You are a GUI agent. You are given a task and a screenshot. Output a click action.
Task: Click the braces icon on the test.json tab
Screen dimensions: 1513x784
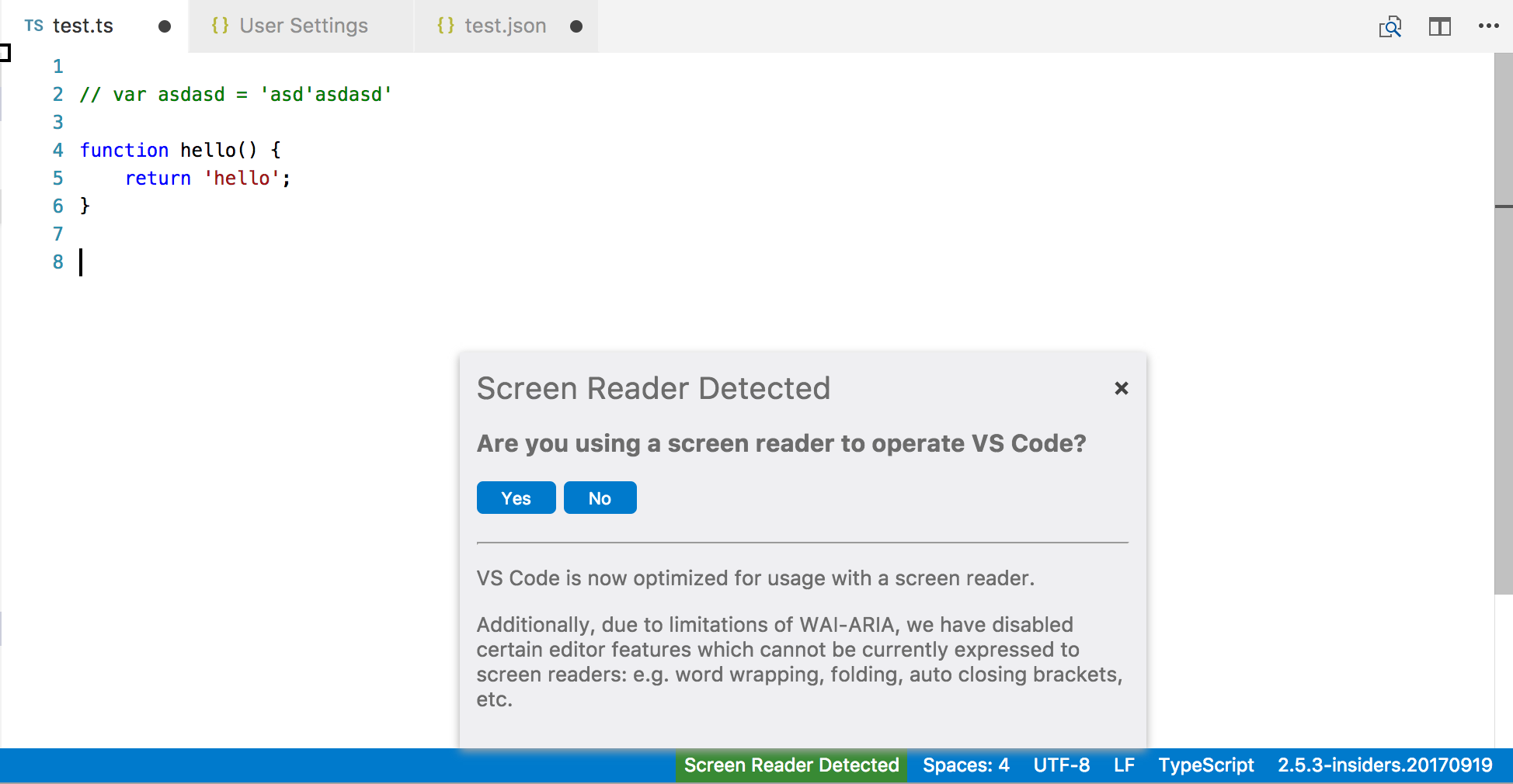tap(446, 26)
